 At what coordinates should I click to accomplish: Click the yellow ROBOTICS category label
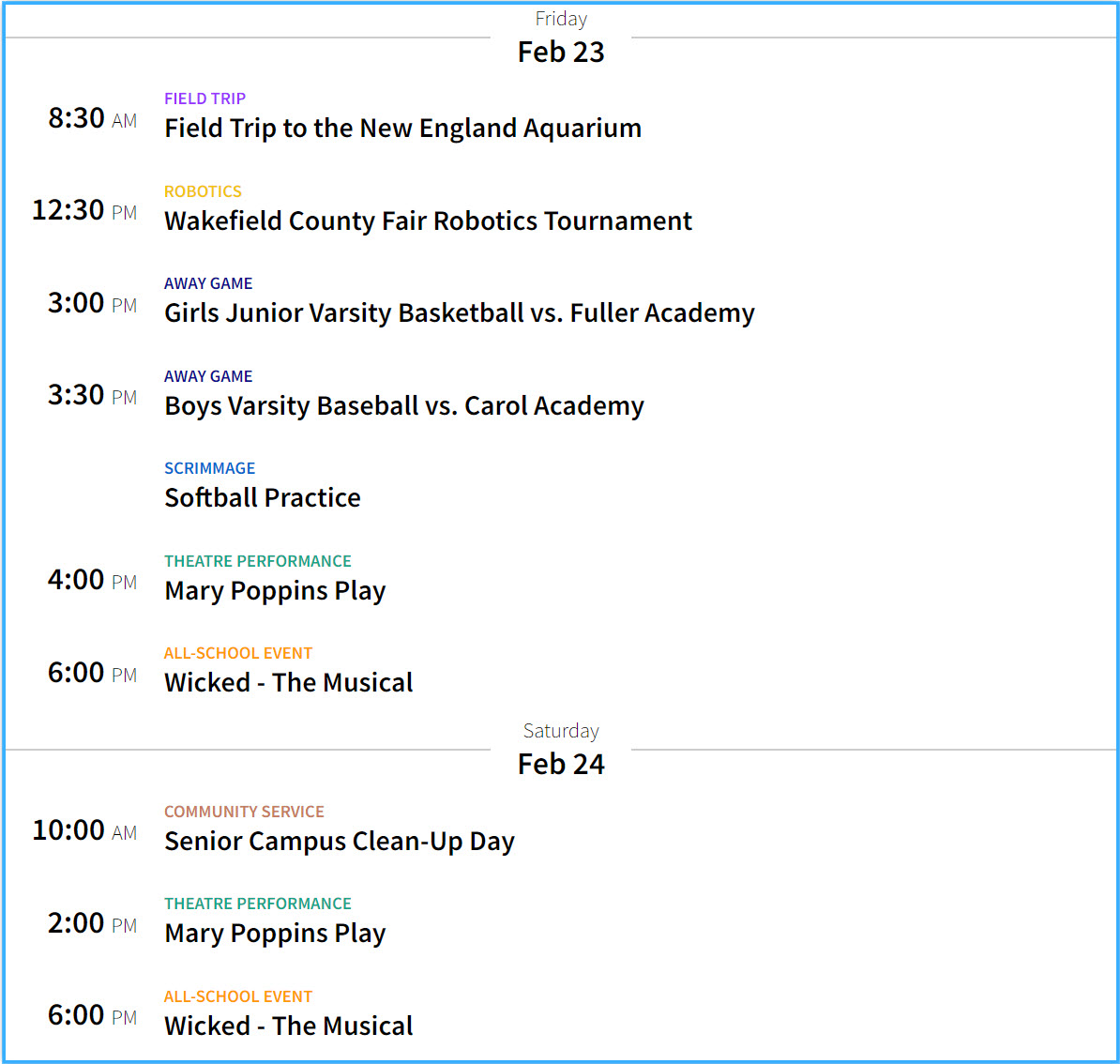[x=203, y=191]
